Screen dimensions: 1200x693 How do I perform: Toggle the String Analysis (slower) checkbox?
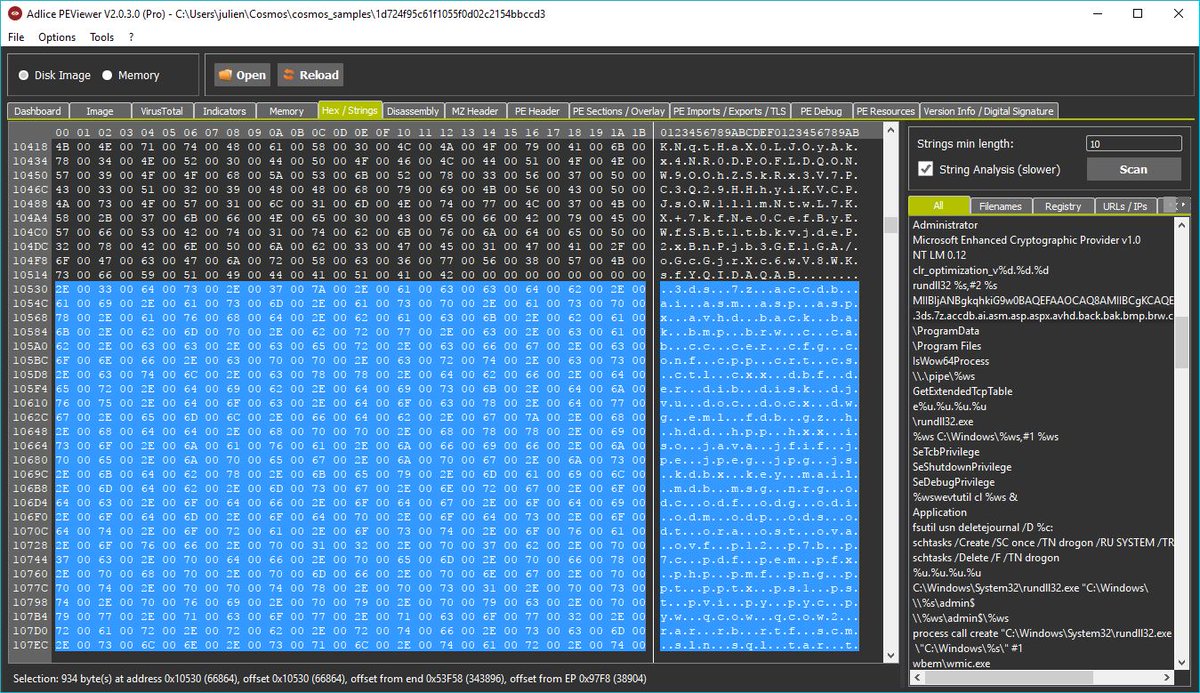(x=926, y=169)
